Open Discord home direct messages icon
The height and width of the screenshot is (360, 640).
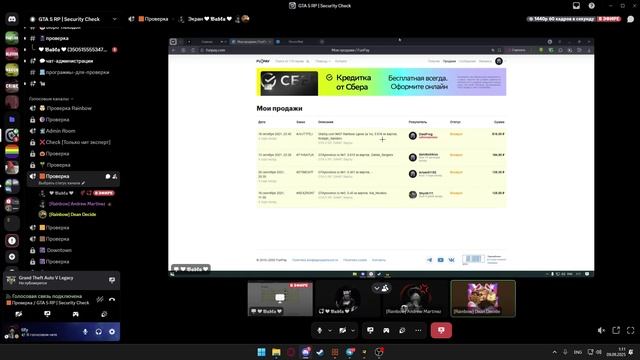point(12,19)
